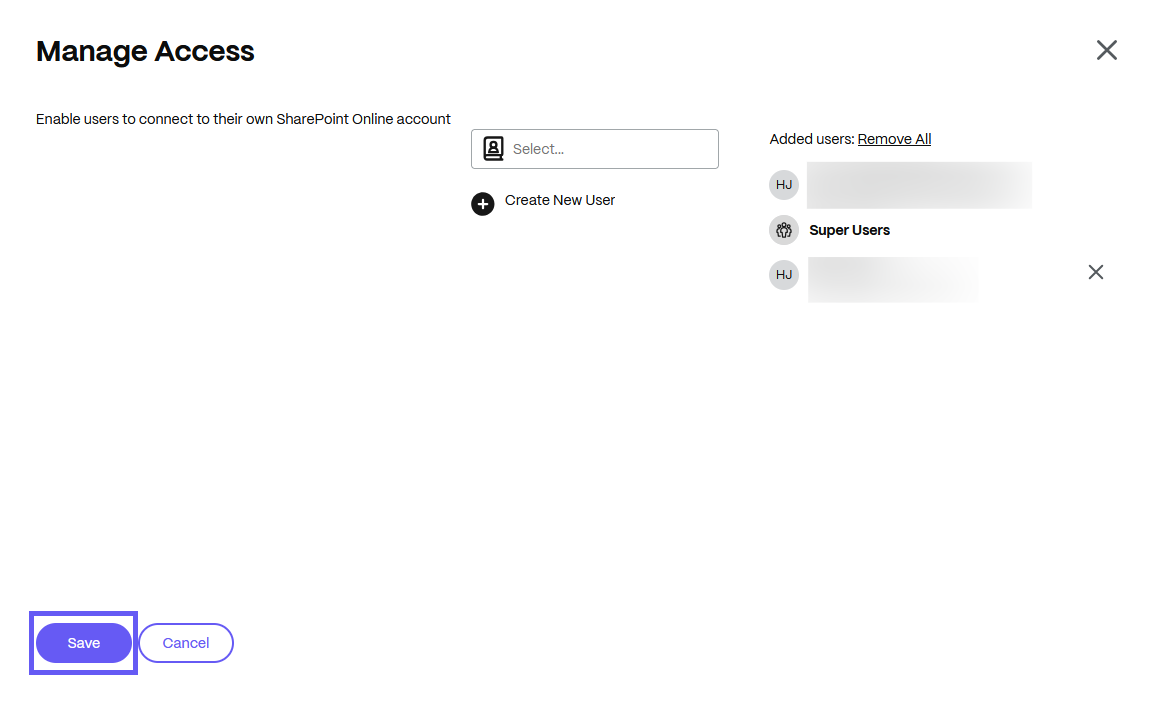Click the first blurred user name entry

[x=919, y=185]
